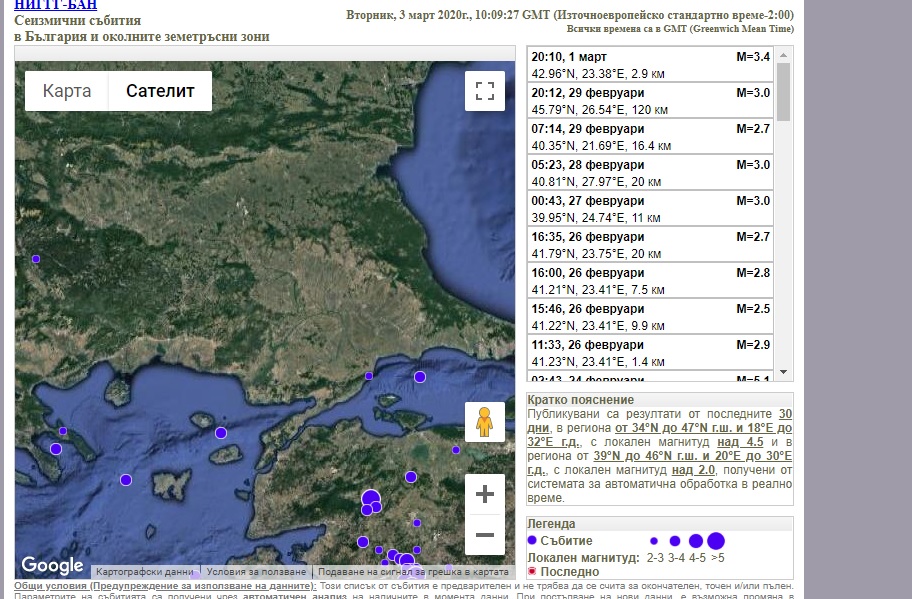Screen dimensions: 912x599
Task: Open the НИГГГ-БАН header link
Action: coord(55,5)
